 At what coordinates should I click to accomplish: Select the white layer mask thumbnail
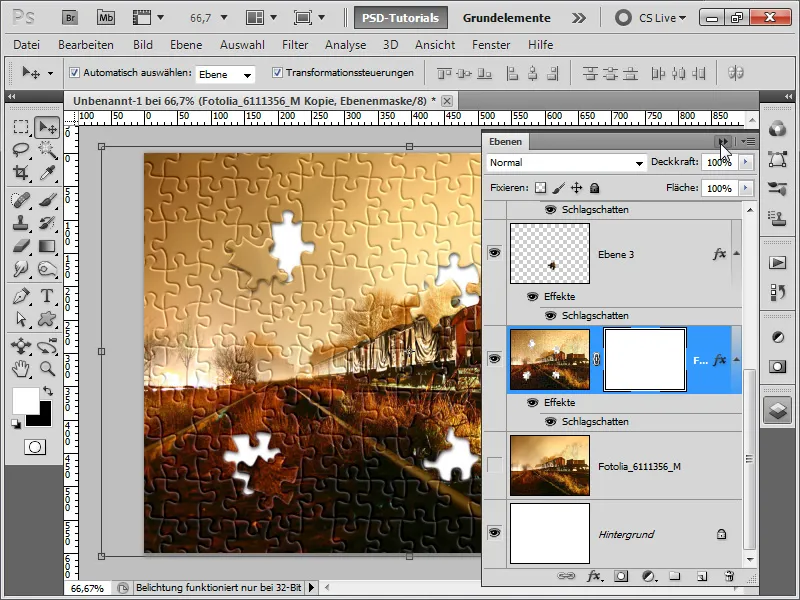645,360
